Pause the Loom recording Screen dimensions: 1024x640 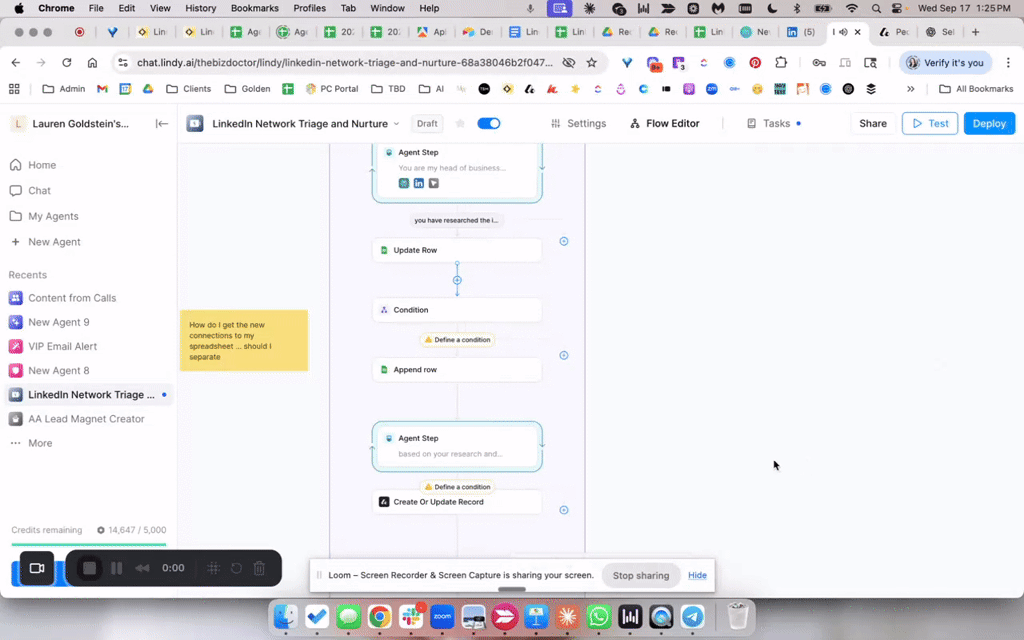tap(116, 568)
